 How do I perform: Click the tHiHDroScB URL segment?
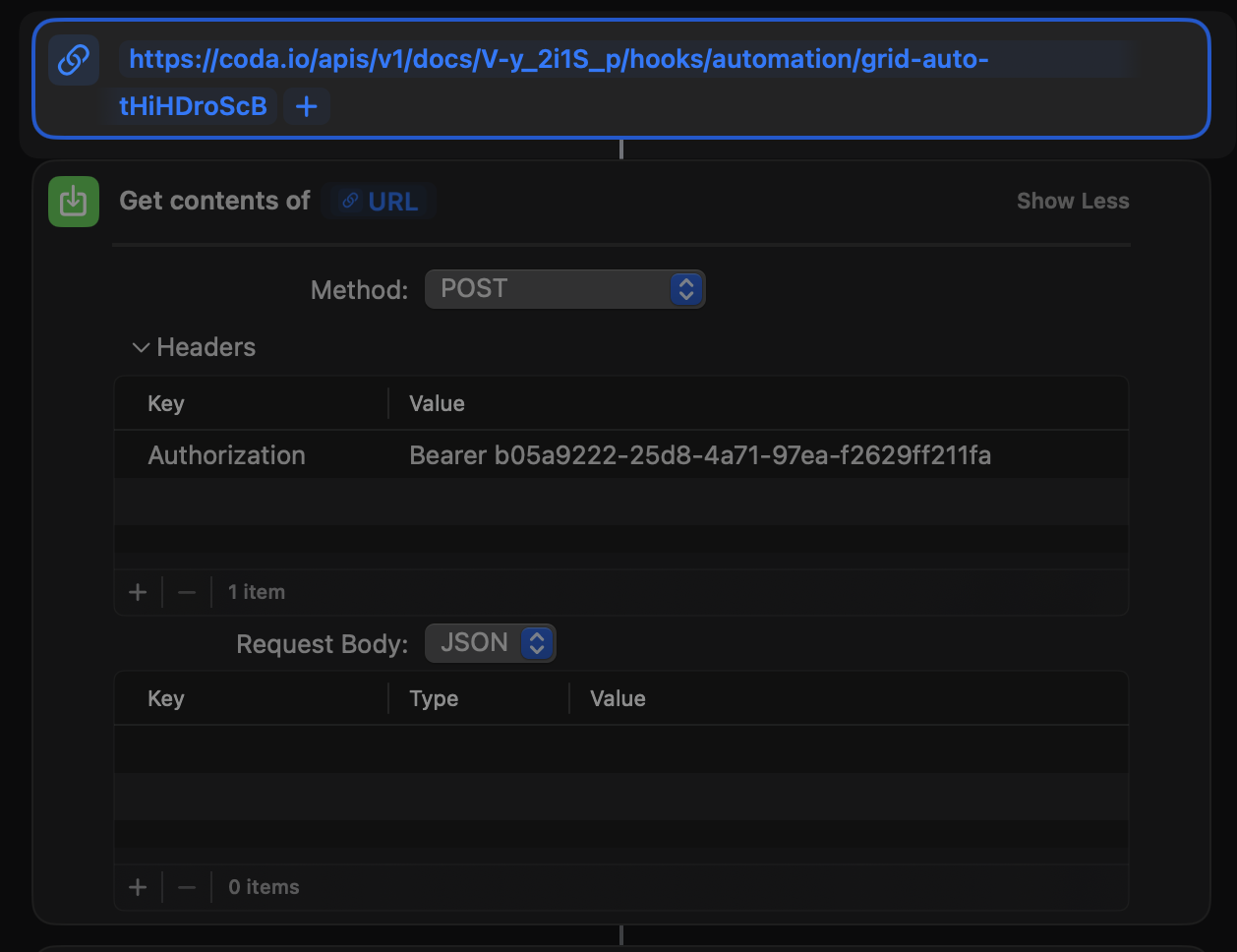click(x=193, y=106)
